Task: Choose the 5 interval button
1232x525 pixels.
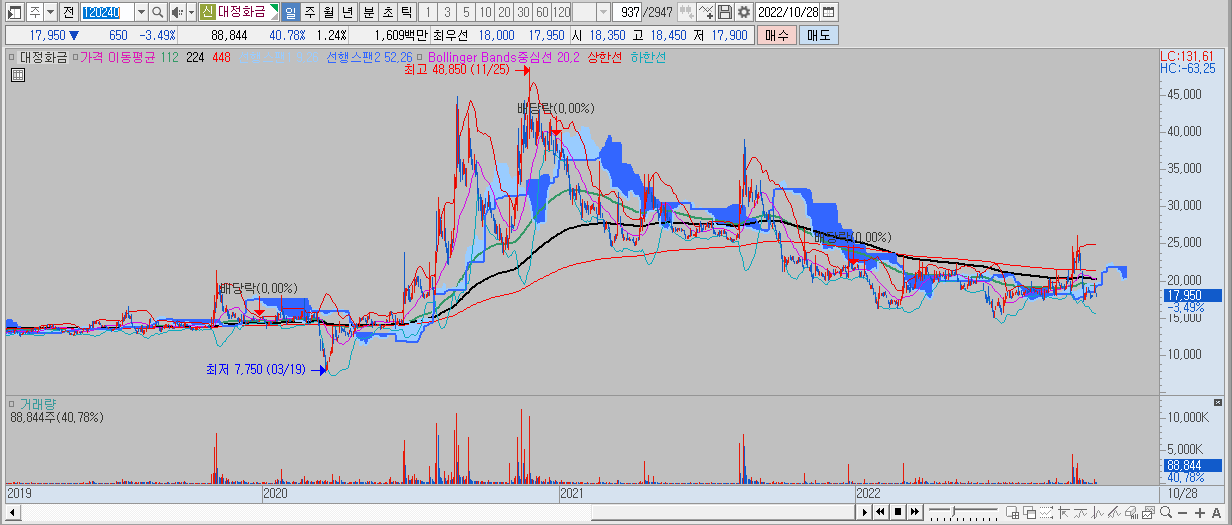Action: point(465,12)
